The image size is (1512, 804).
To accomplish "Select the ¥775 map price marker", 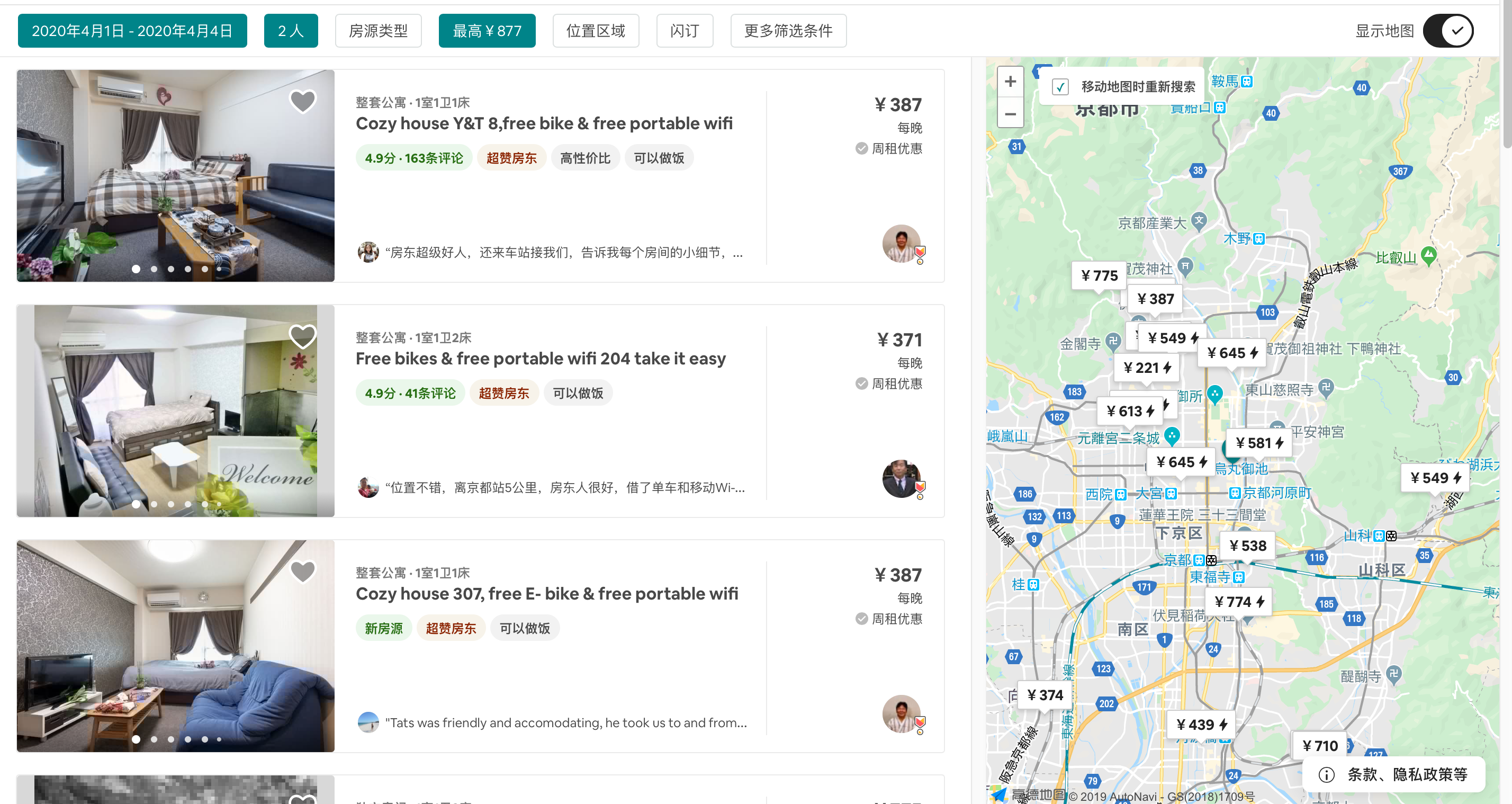I will (x=1099, y=275).
